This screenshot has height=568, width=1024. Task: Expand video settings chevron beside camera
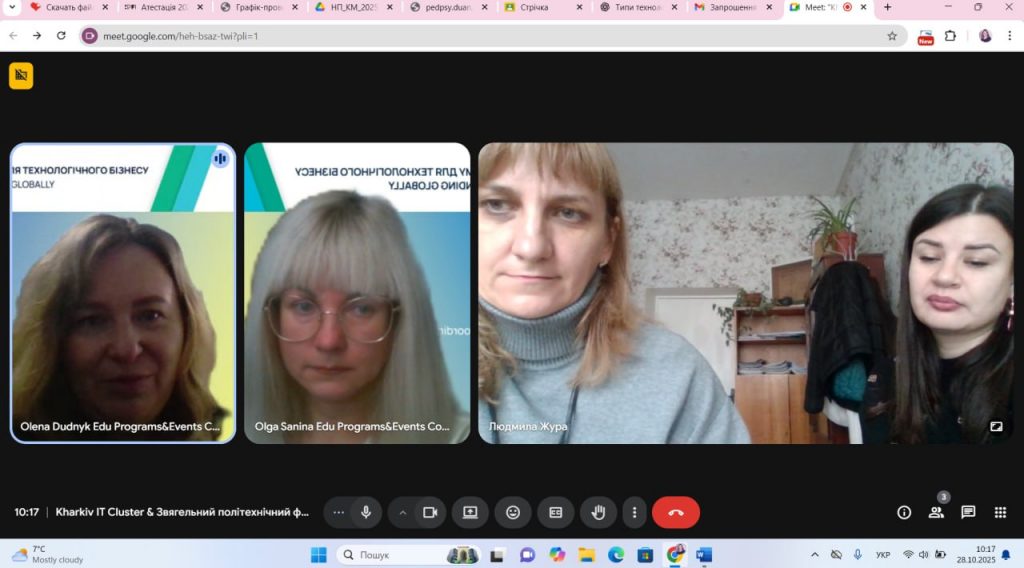[x=403, y=512]
